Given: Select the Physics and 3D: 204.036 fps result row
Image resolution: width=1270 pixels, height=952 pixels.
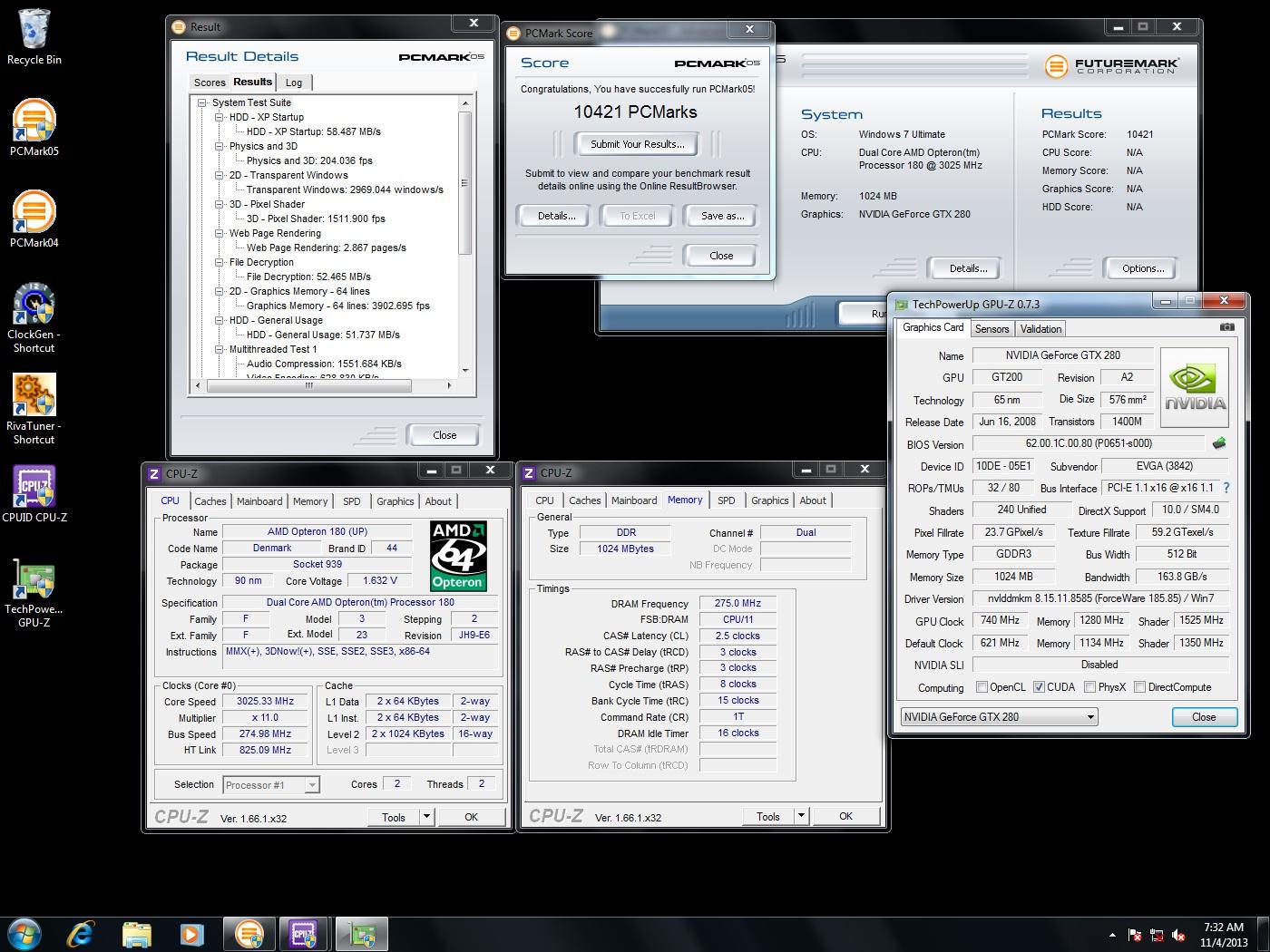Looking at the screenshot, I should click(309, 160).
